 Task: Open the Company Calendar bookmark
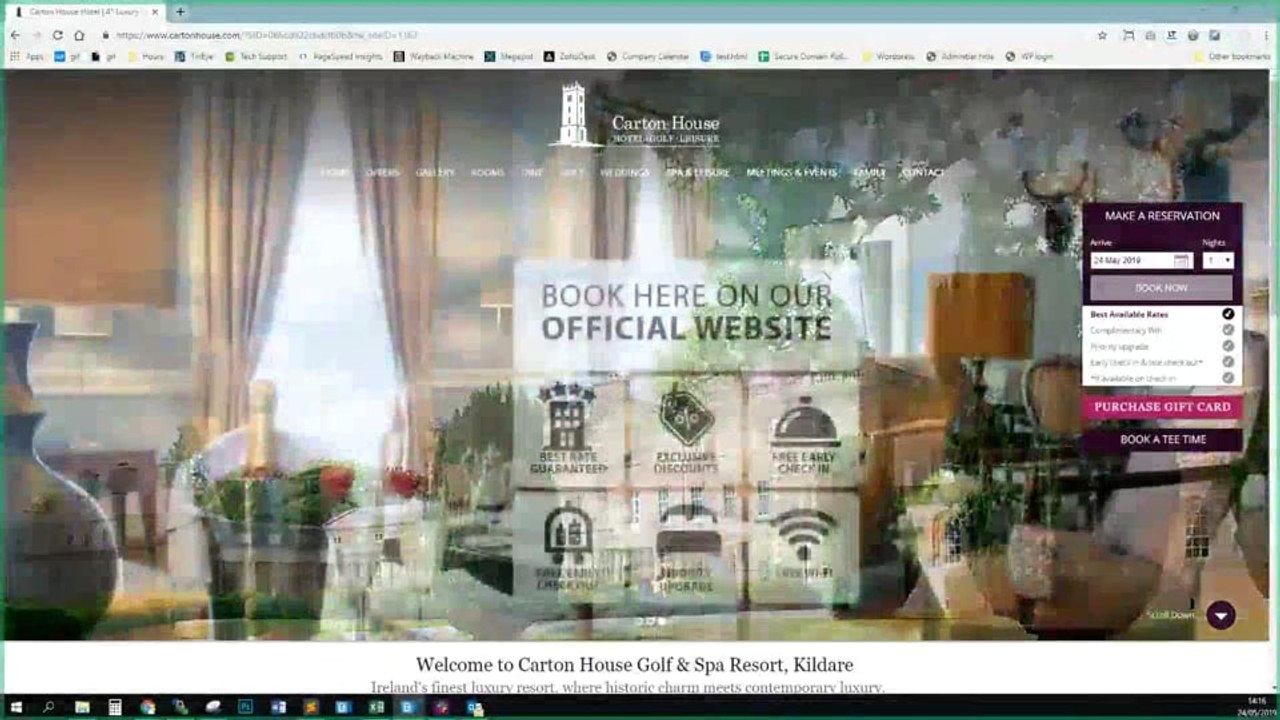(648, 57)
